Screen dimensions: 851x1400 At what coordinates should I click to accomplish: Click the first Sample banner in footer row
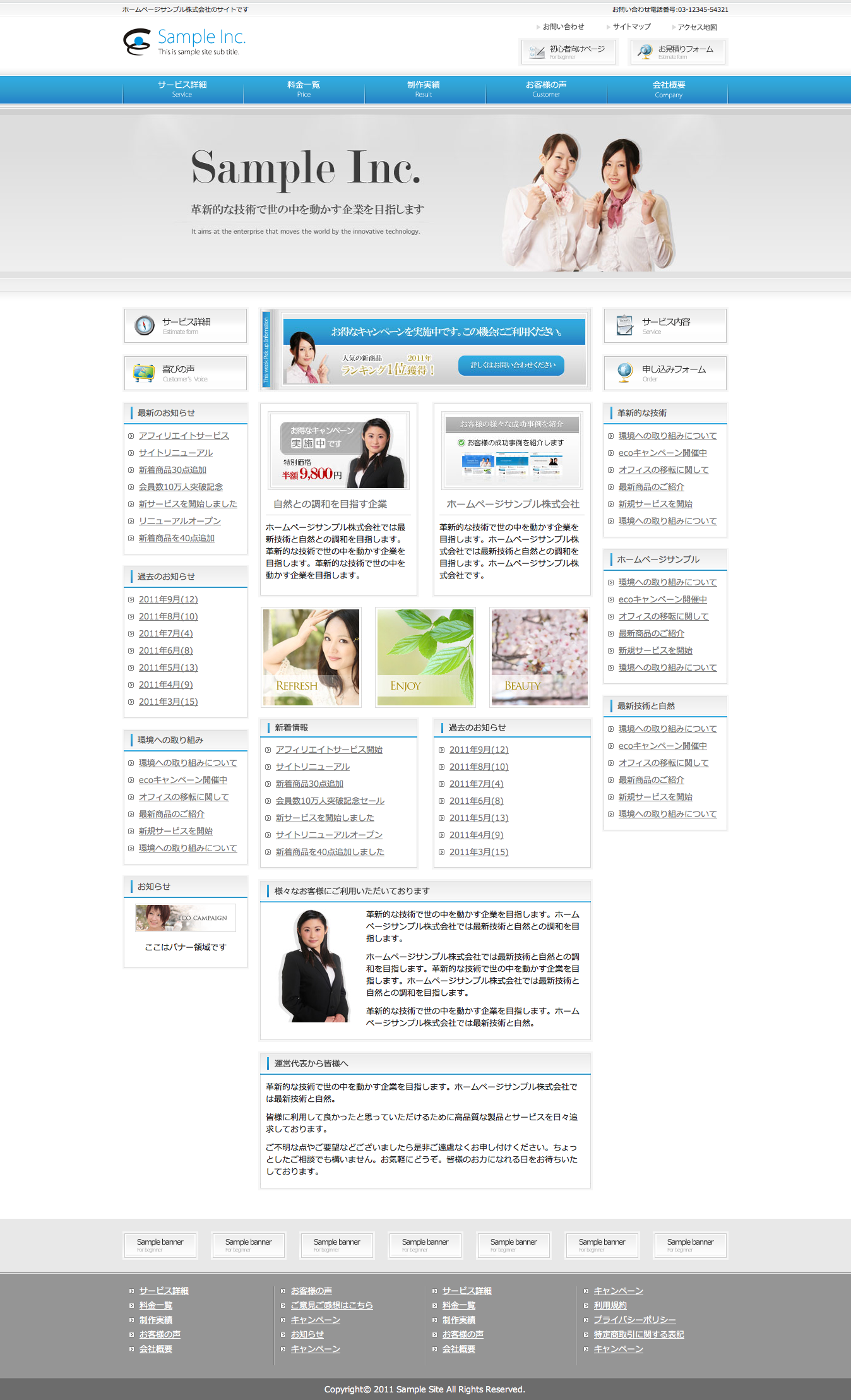(x=160, y=1245)
